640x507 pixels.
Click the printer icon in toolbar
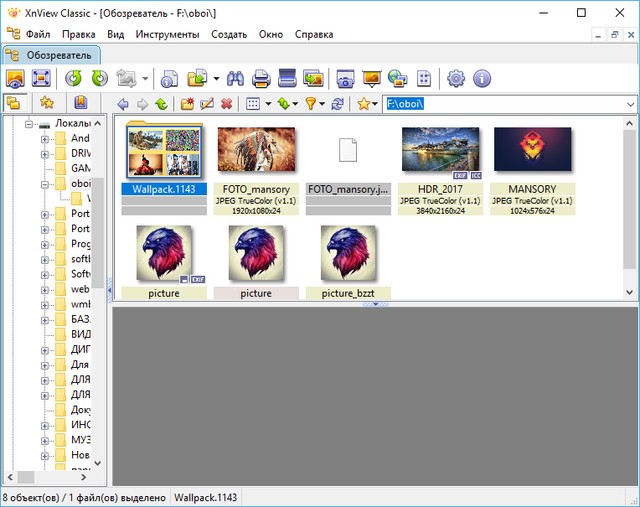[x=262, y=78]
